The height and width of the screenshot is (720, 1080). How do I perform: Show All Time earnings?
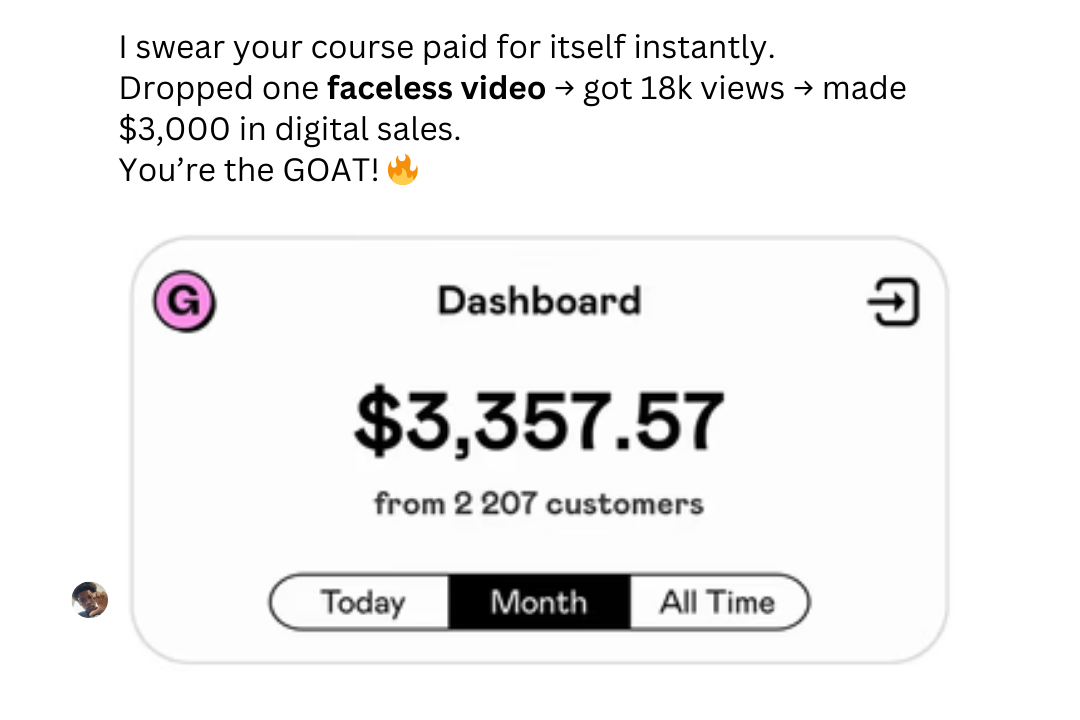pyautogui.click(x=717, y=602)
